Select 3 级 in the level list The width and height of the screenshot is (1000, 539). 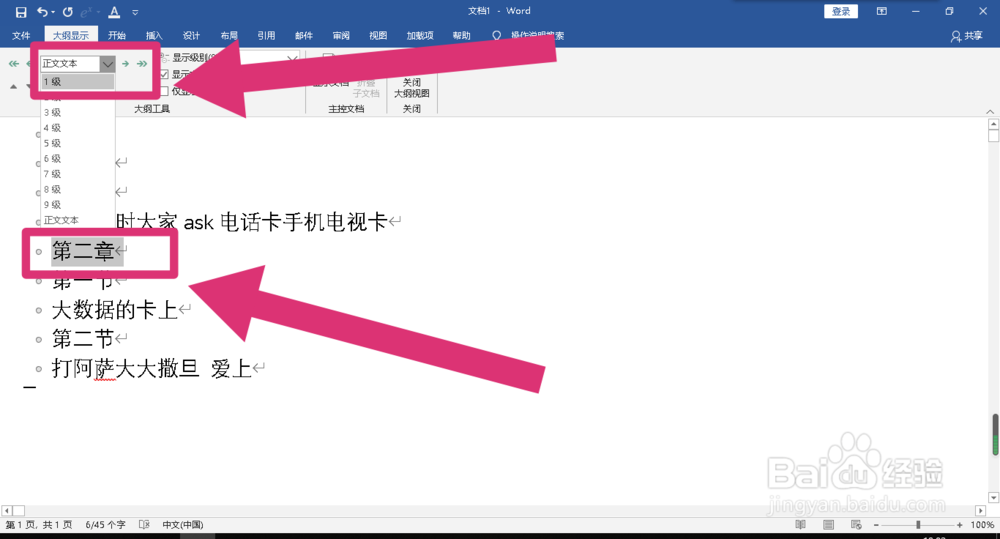coord(78,112)
